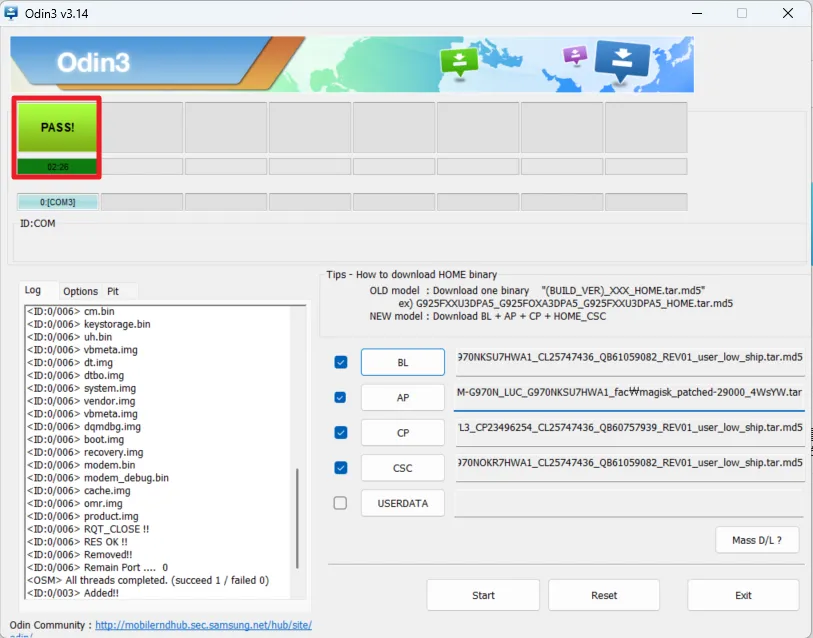813x638 pixels.
Task: Click the CSC file path field
Action: (629, 466)
